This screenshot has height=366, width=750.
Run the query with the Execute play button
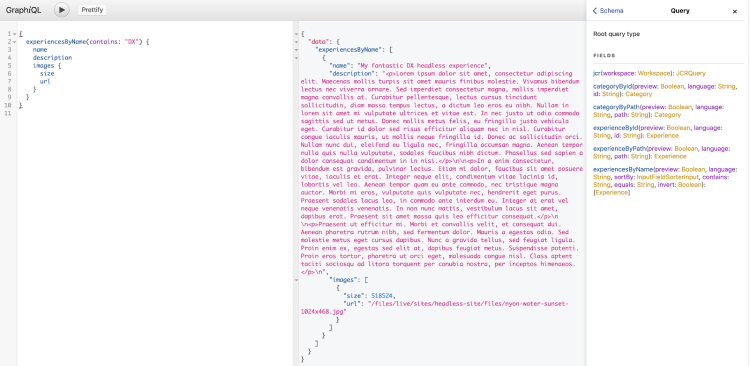point(62,10)
